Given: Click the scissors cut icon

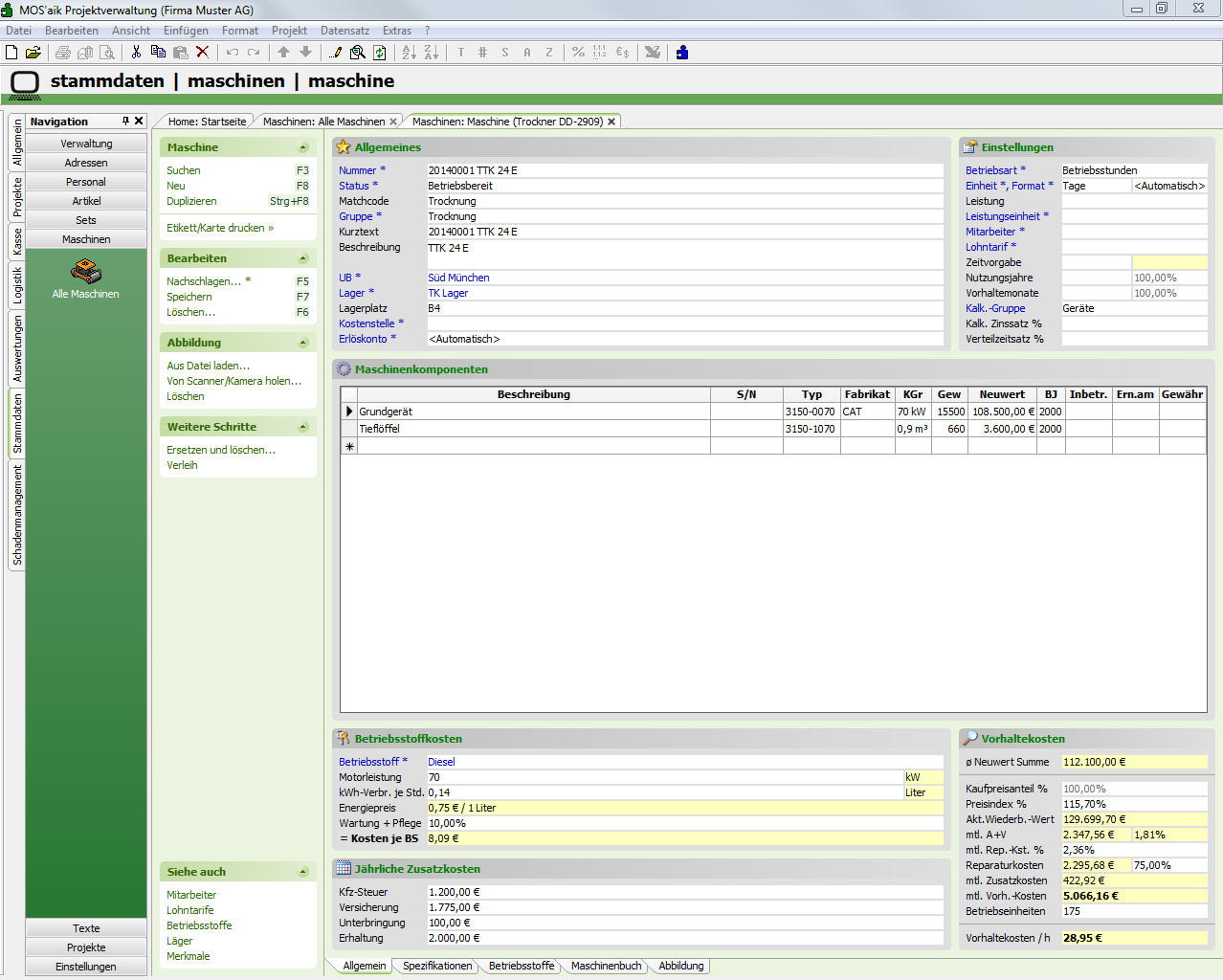Looking at the screenshot, I should tap(136, 53).
